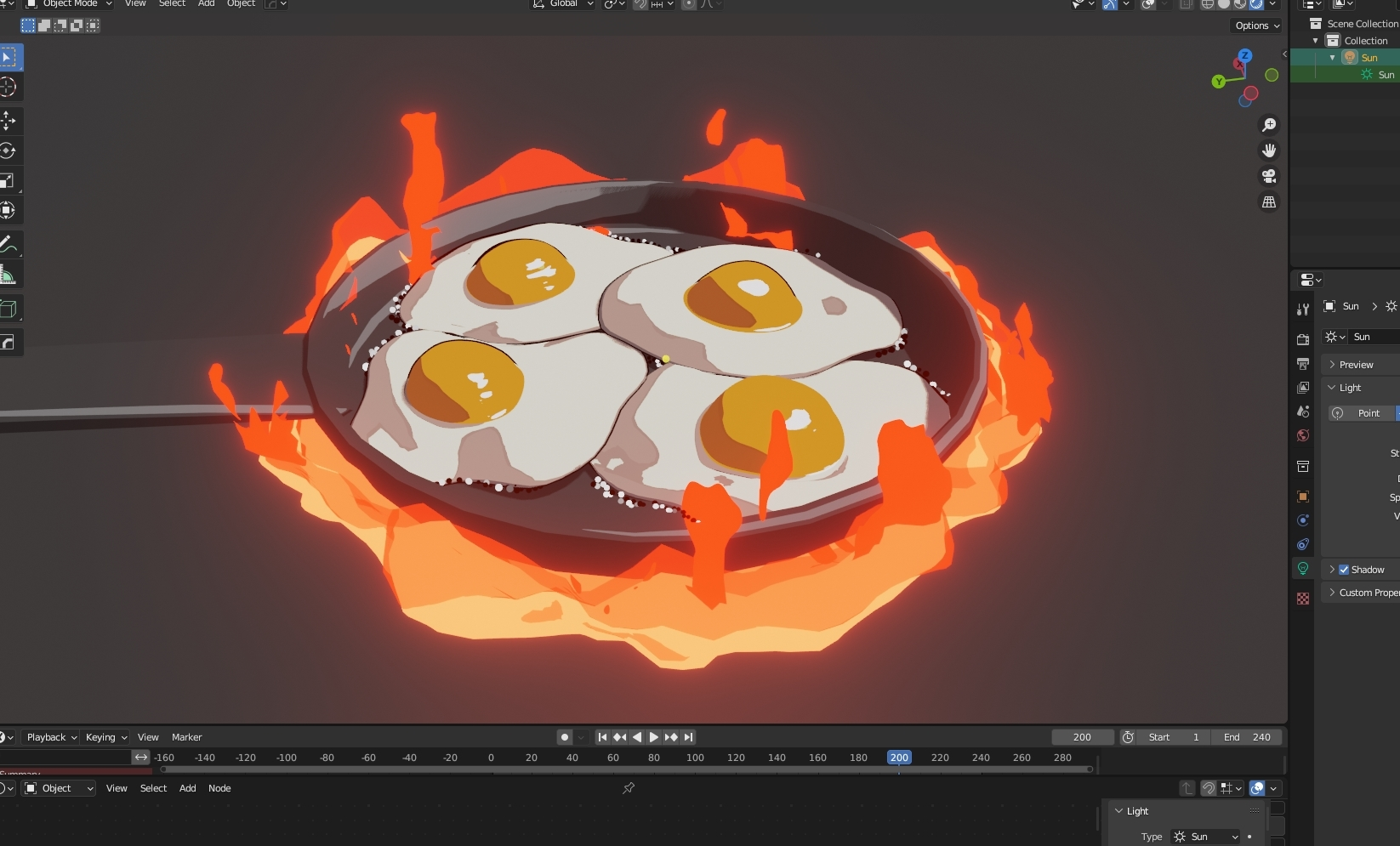Expand the Preview section in light properties
1400x846 pixels.
tap(1354, 364)
